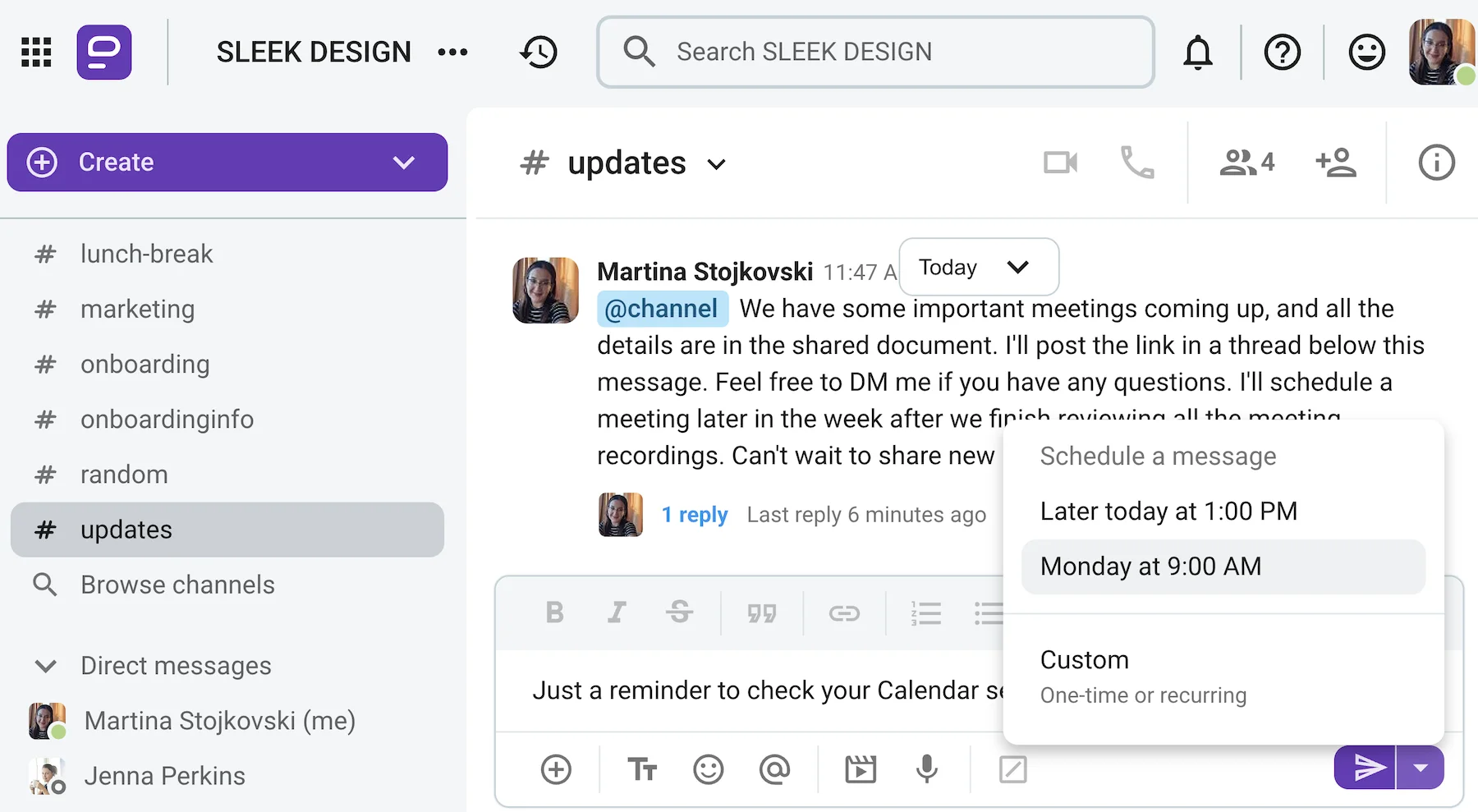Toggle italic formatting

(x=617, y=612)
